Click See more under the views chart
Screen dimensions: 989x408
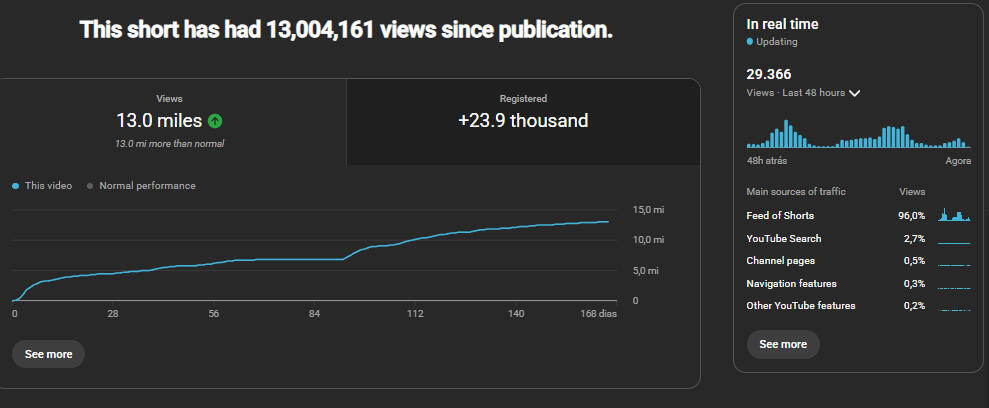tap(48, 354)
